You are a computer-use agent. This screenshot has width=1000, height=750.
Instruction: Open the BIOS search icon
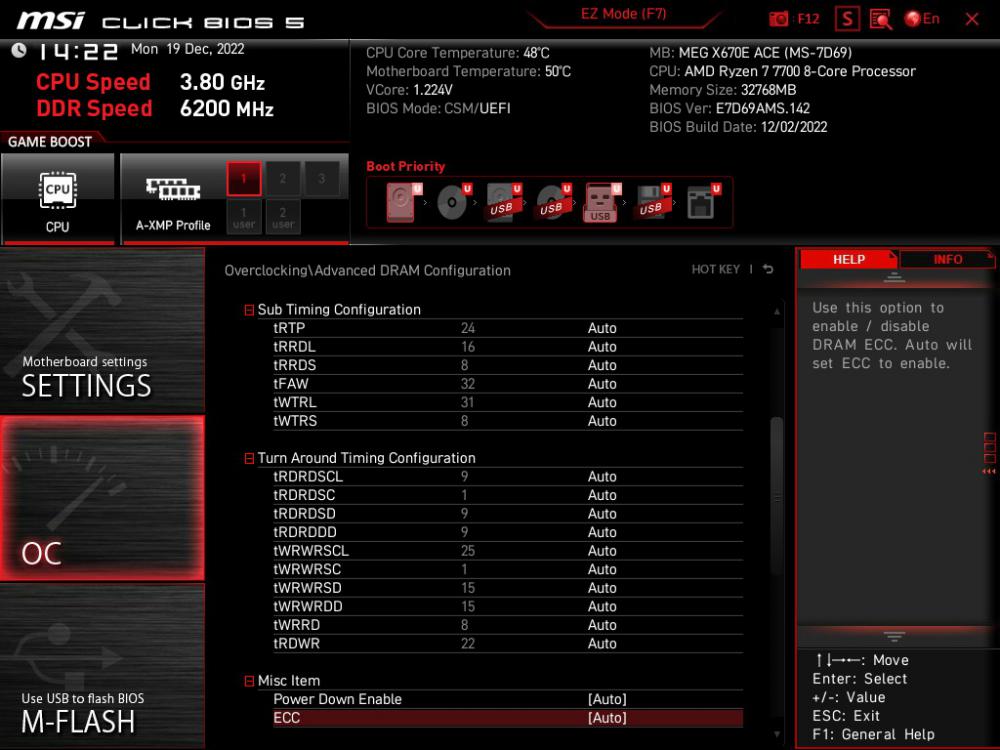tap(881, 19)
